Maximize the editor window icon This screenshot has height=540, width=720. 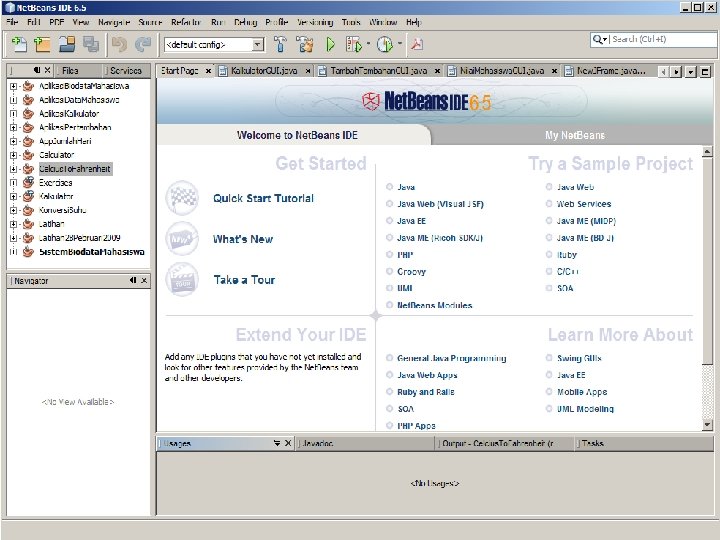705,72
